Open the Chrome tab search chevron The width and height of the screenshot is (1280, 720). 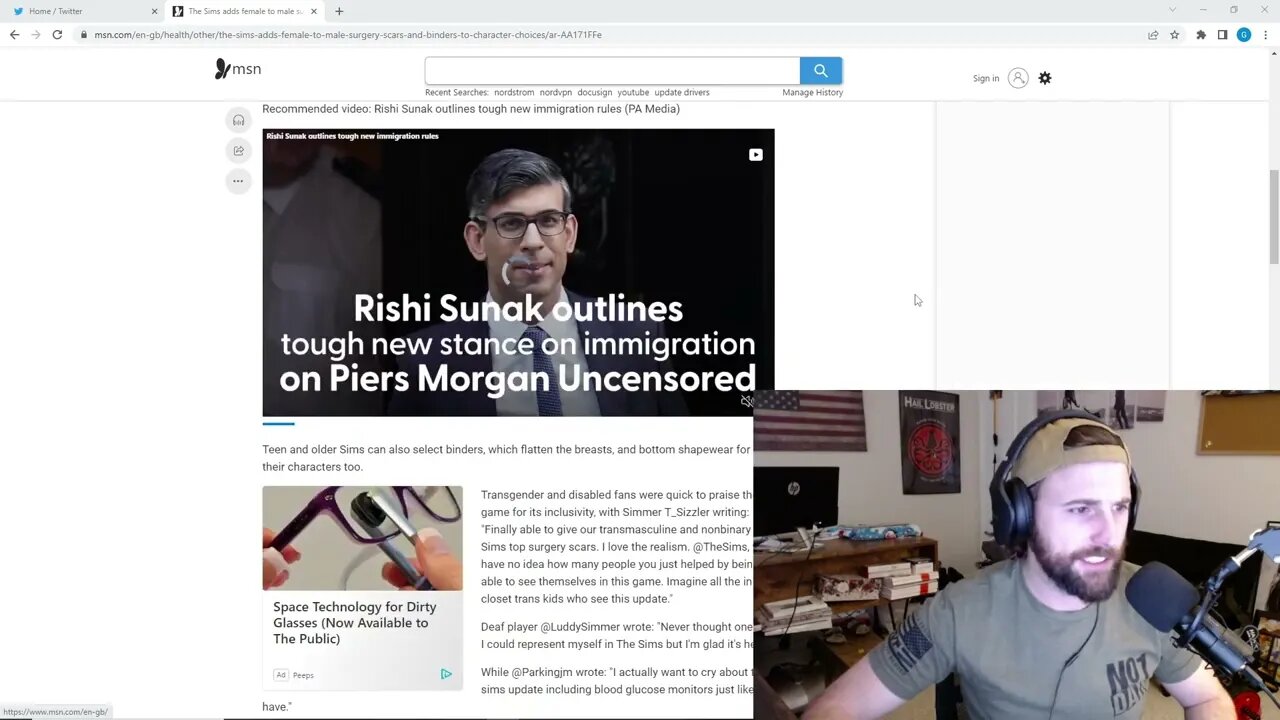pos(1172,10)
